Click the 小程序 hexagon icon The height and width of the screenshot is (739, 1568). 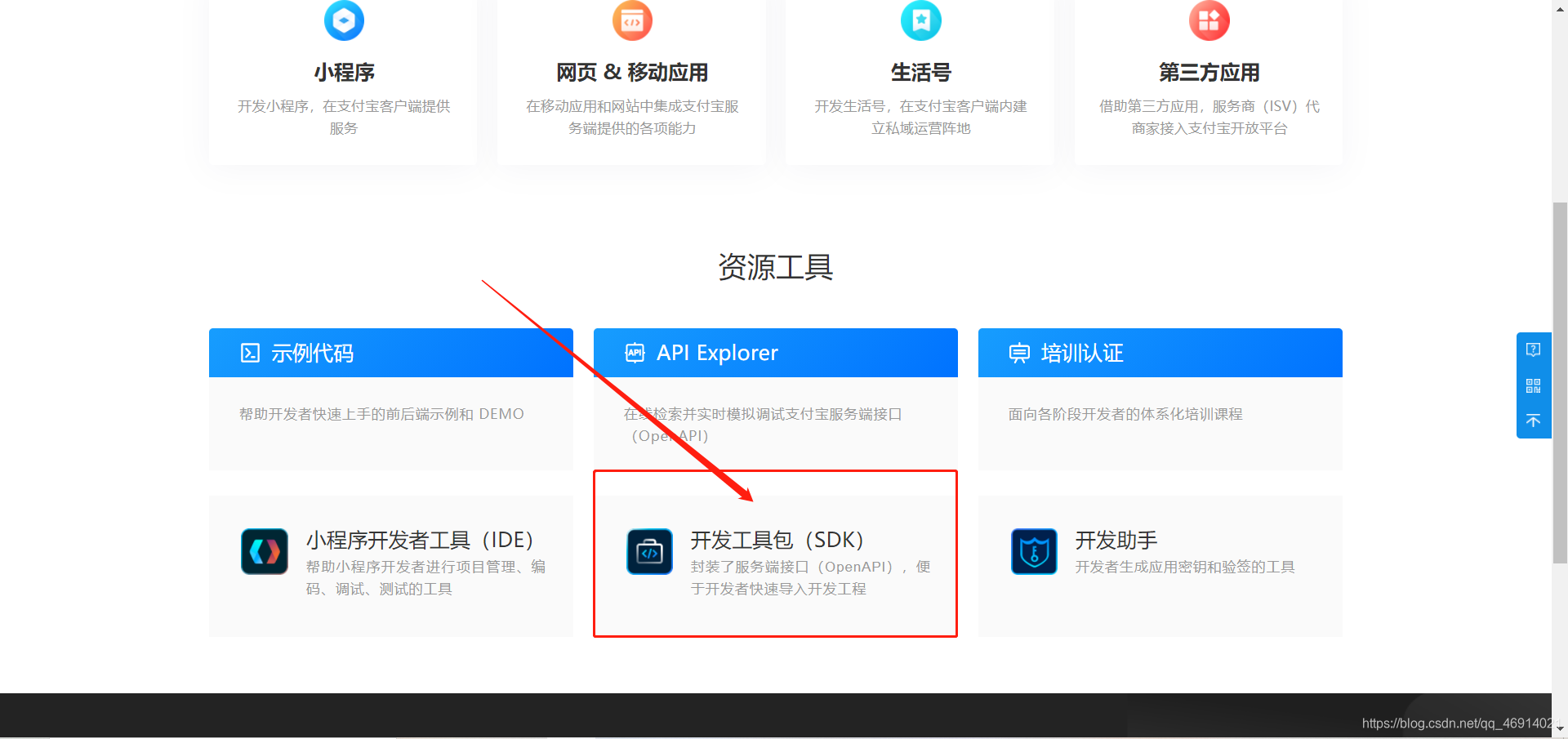344,20
